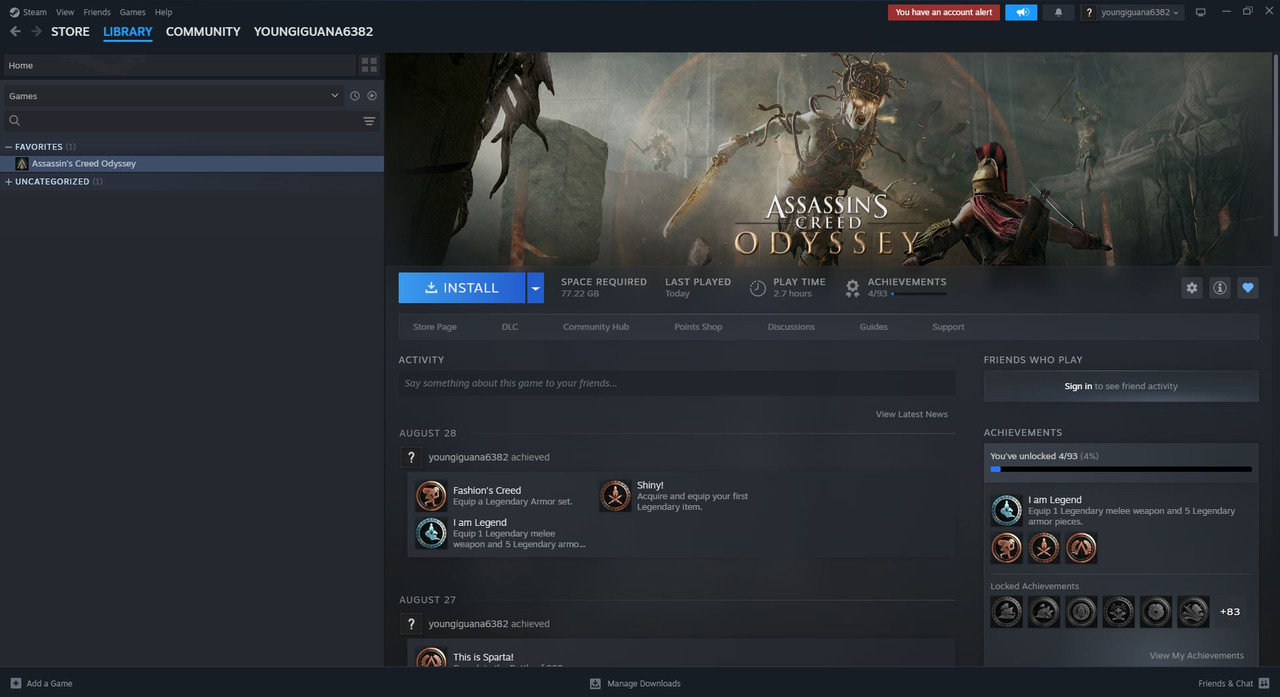Open the Points Shop link
1280x697 pixels.
click(x=698, y=327)
